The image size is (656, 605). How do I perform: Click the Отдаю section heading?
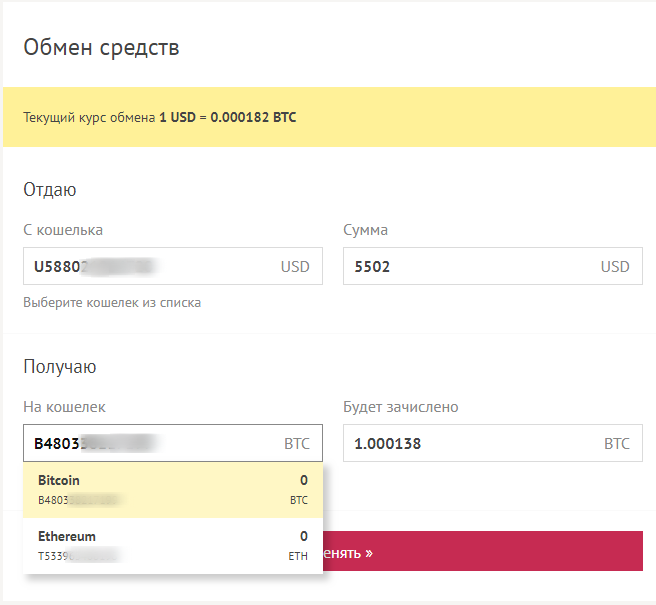coord(50,190)
